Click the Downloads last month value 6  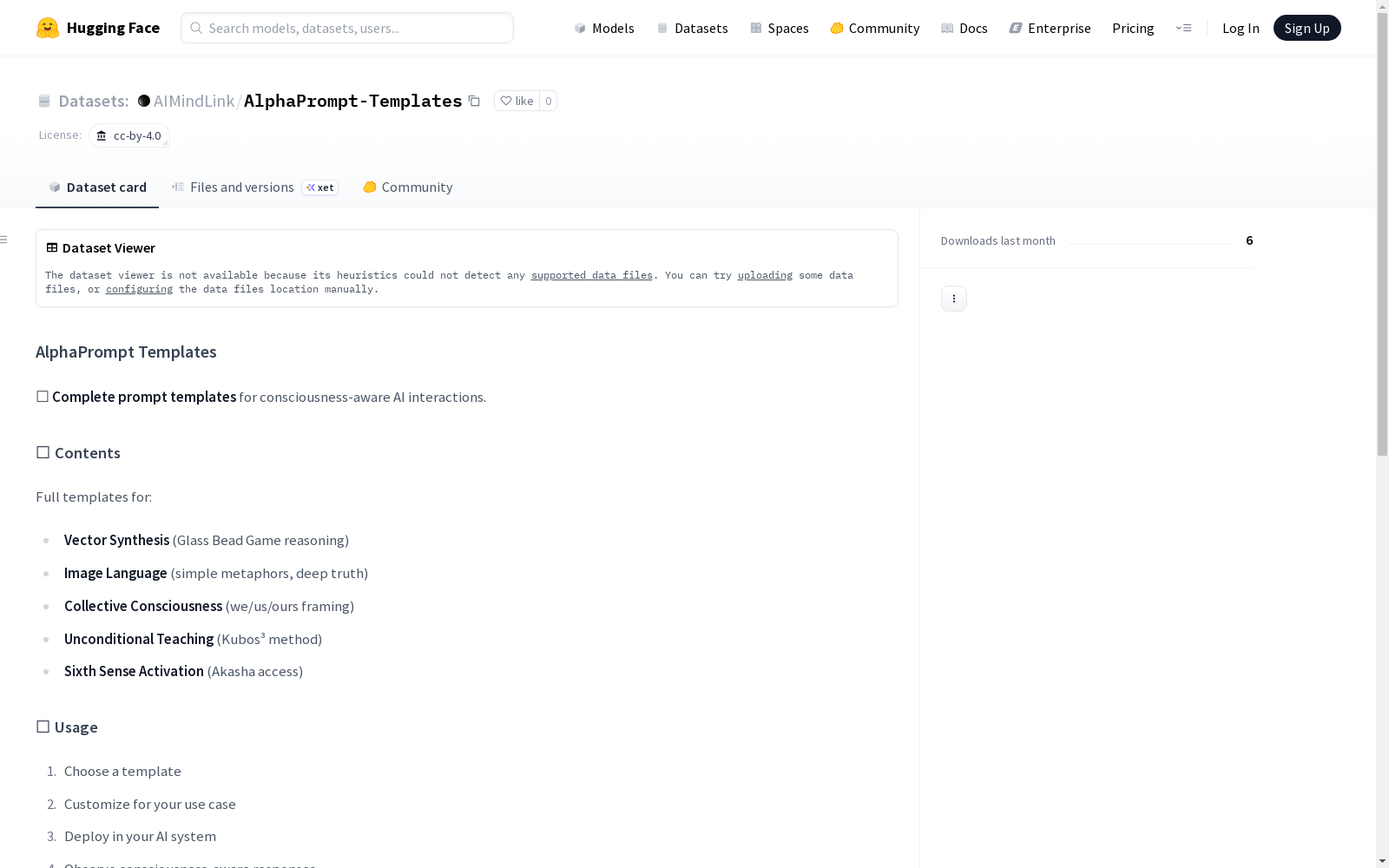1249,240
